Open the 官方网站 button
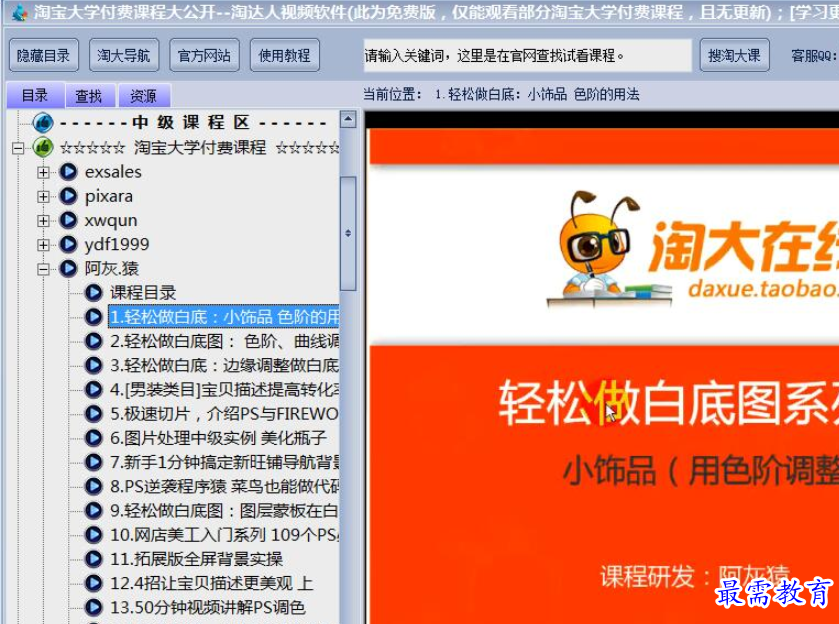 (204, 55)
